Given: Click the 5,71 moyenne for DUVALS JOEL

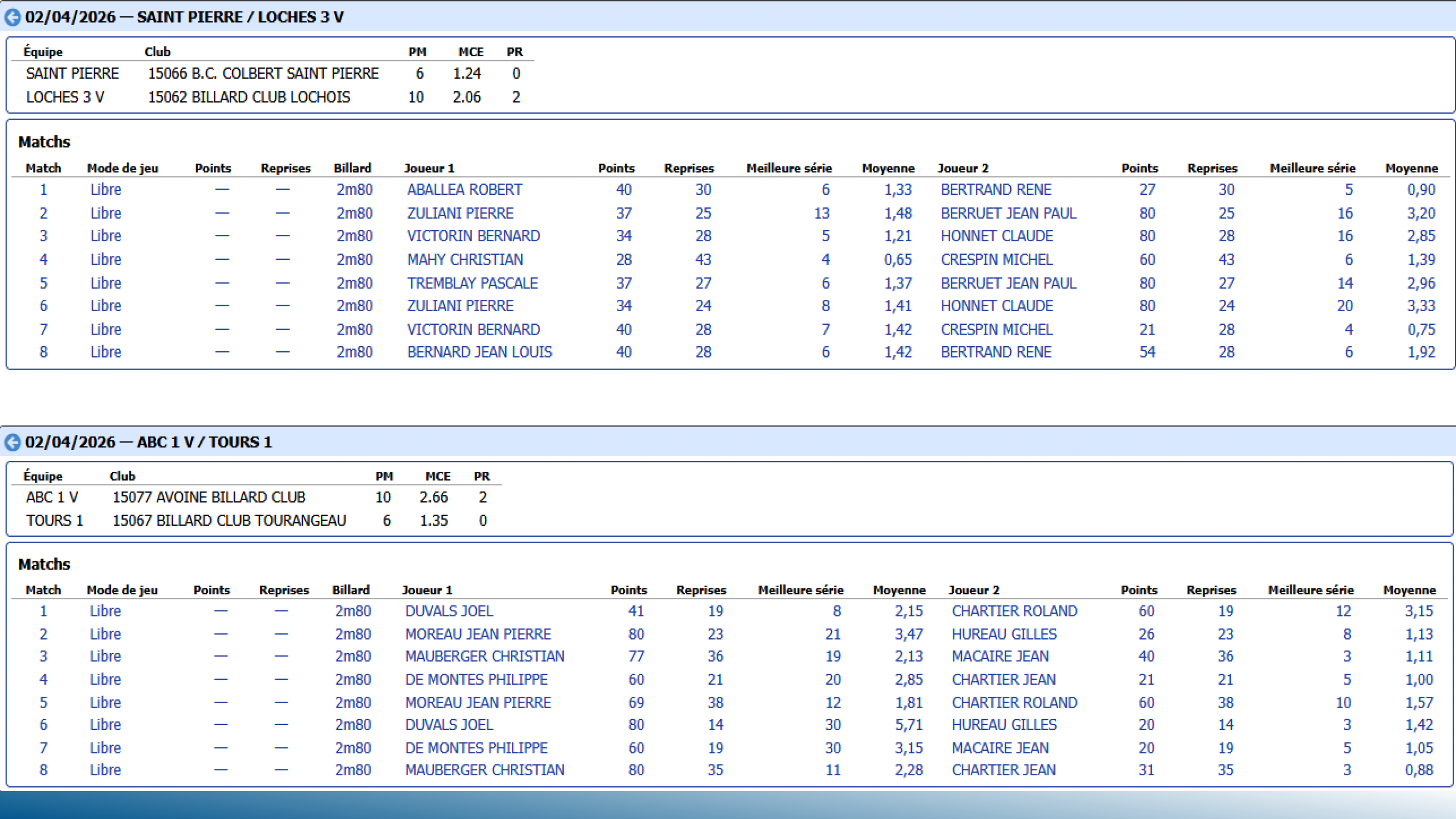Looking at the screenshot, I should (908, 725).
